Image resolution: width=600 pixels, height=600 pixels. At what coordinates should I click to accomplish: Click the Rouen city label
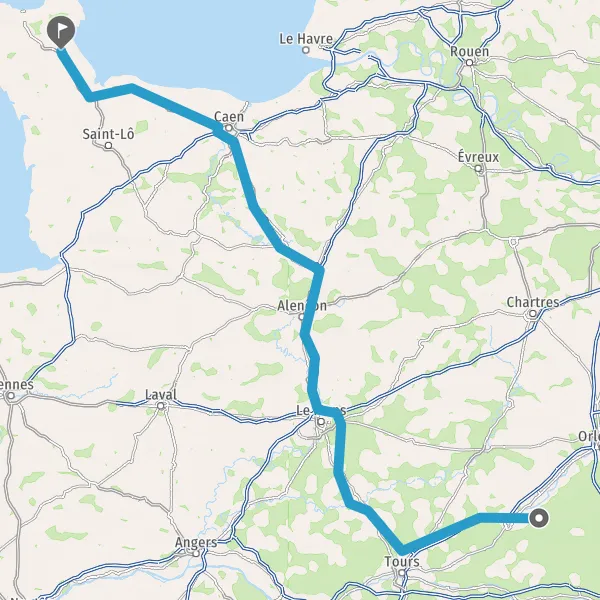tap(470, 51)
